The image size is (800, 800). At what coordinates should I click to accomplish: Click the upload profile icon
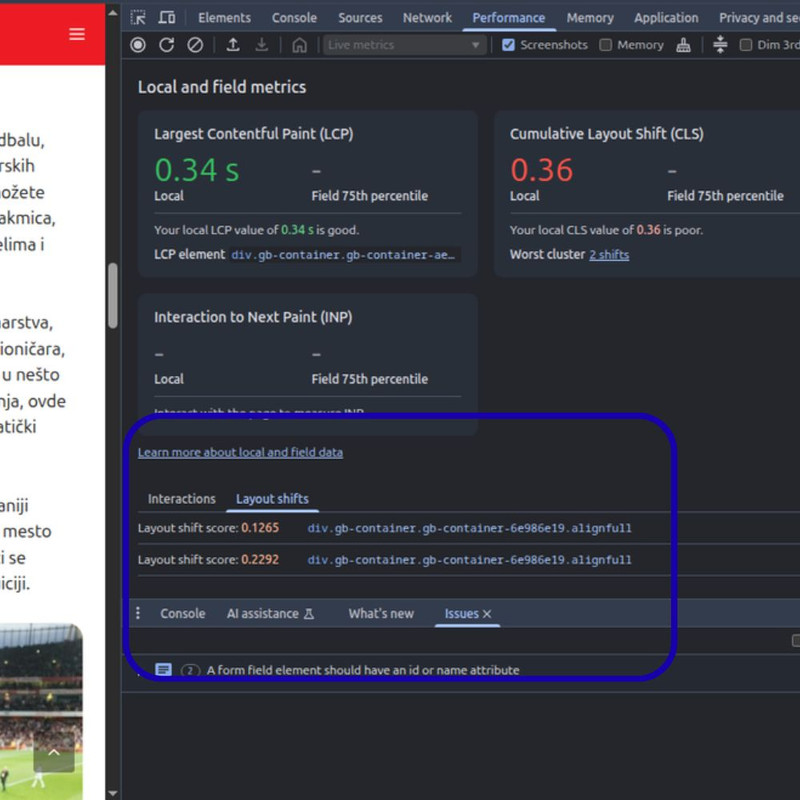tap(233, 45)
